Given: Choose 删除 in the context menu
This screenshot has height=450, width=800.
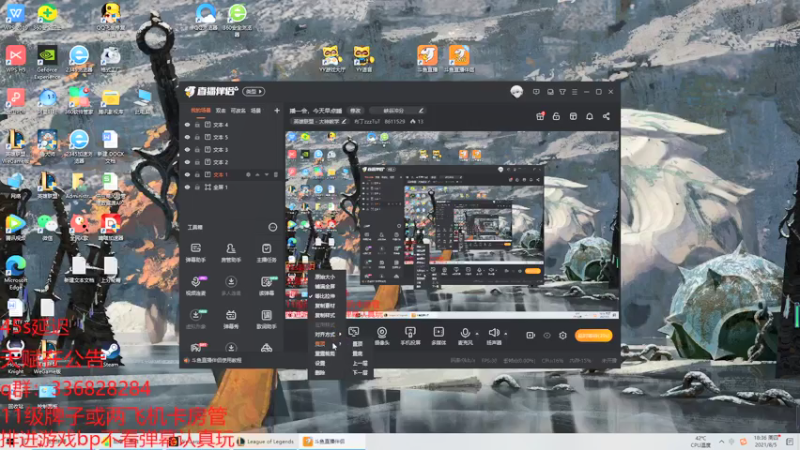Looking at the screenshot, I should (x=320, y=373).
